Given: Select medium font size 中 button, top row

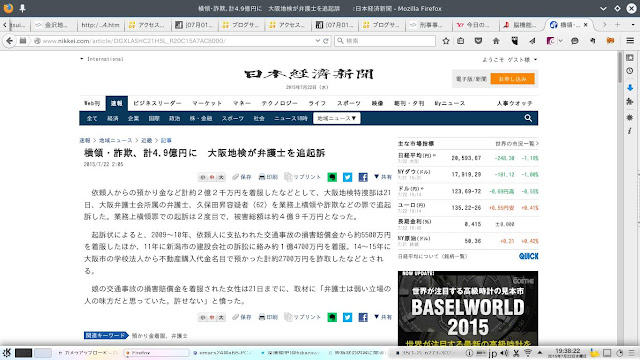Looking at the screenshot, I should point(212,177).
